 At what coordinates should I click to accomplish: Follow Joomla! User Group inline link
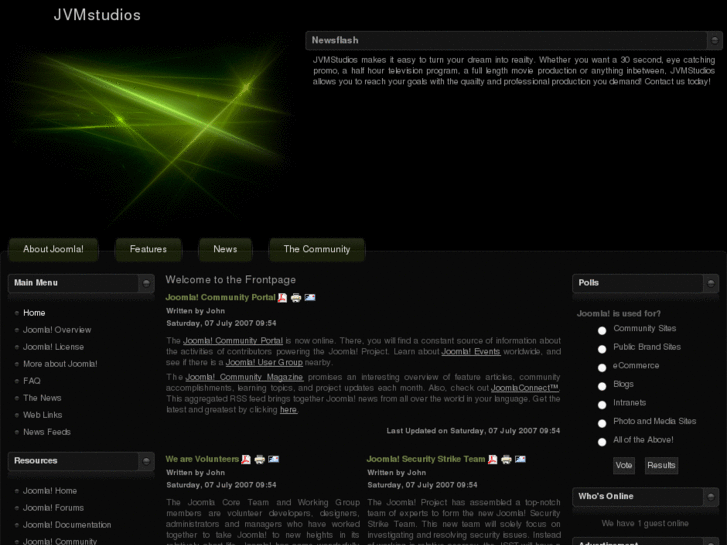(x=264, y=362)
